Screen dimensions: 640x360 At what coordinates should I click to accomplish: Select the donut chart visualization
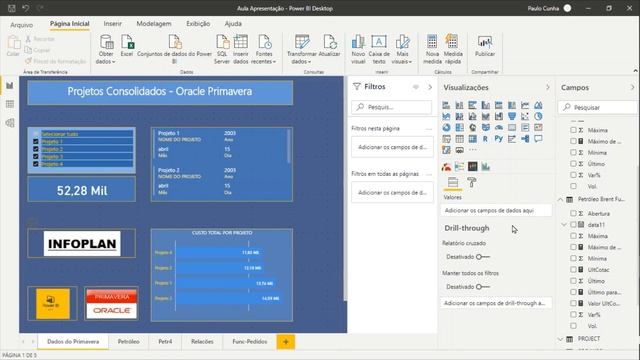coord(446,128)
